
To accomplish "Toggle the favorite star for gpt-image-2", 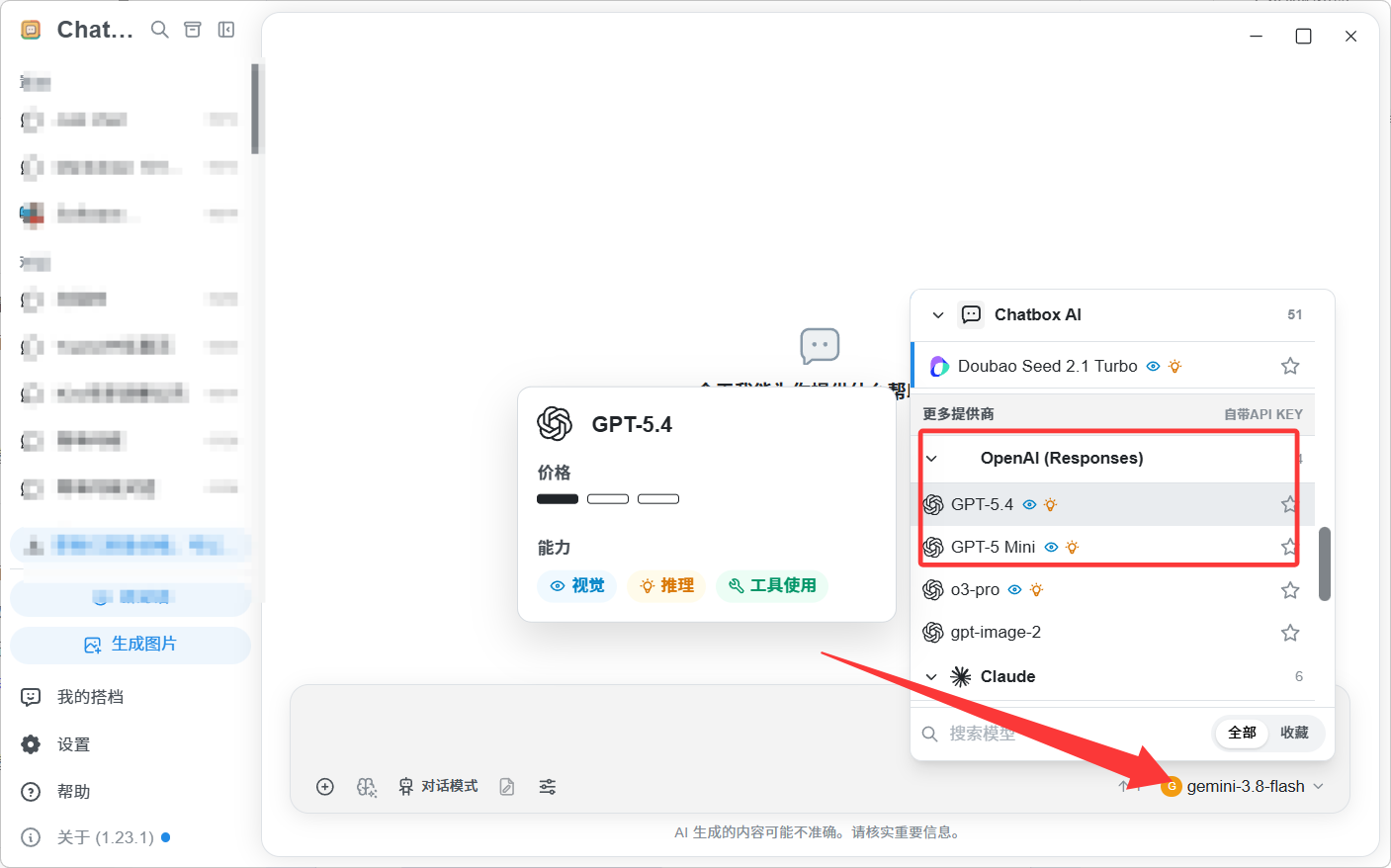I will click(1290, 633).
